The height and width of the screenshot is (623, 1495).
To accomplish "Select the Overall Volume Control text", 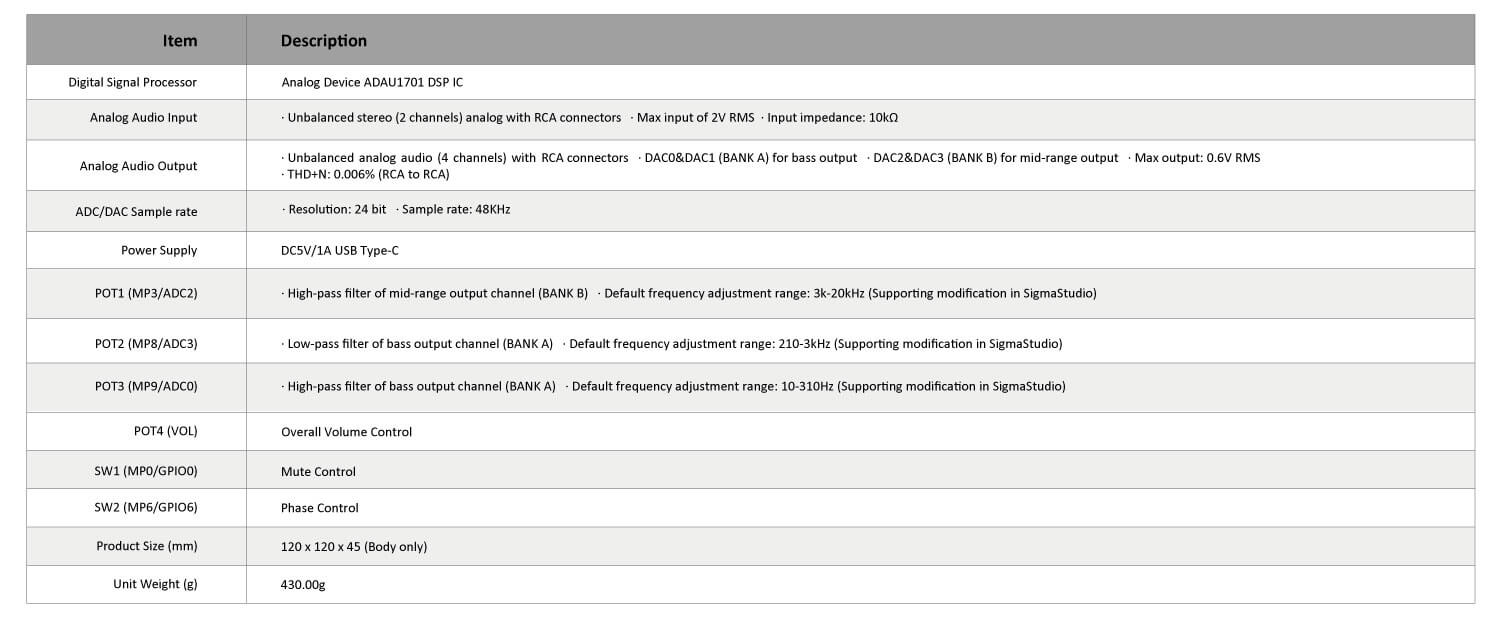I will [x=346, y=432].
